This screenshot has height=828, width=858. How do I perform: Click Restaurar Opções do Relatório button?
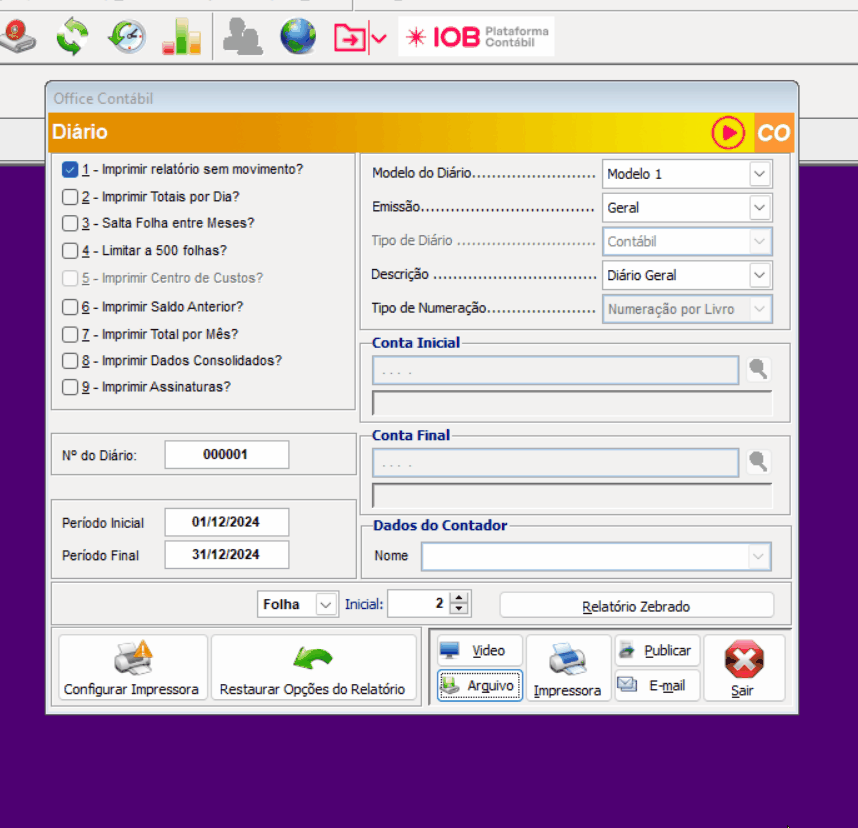312,668
